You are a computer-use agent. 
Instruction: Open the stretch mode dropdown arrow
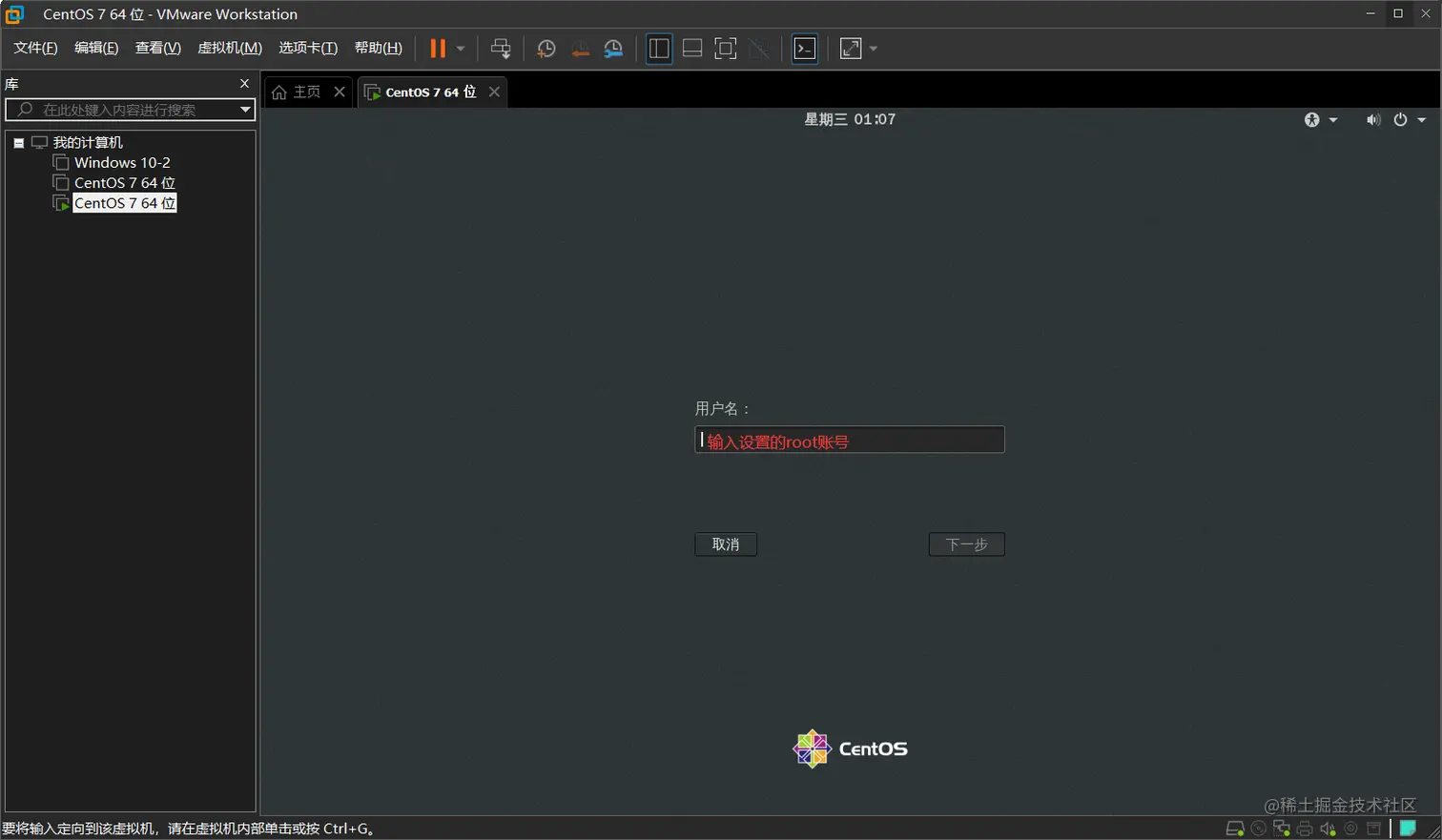pos(874,49)
